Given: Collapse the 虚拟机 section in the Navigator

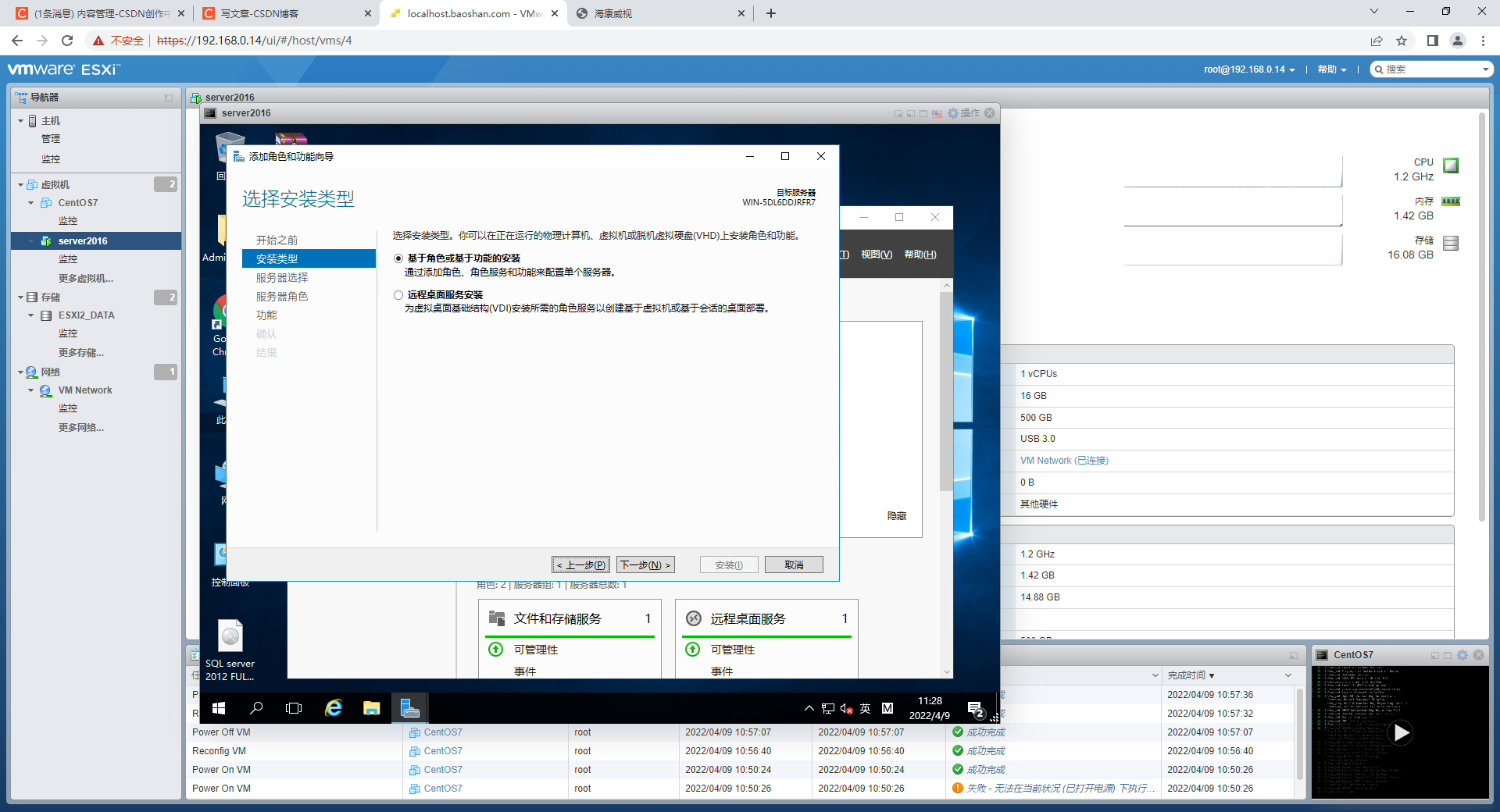Looking at the screenshot, I should pos(20,184).
